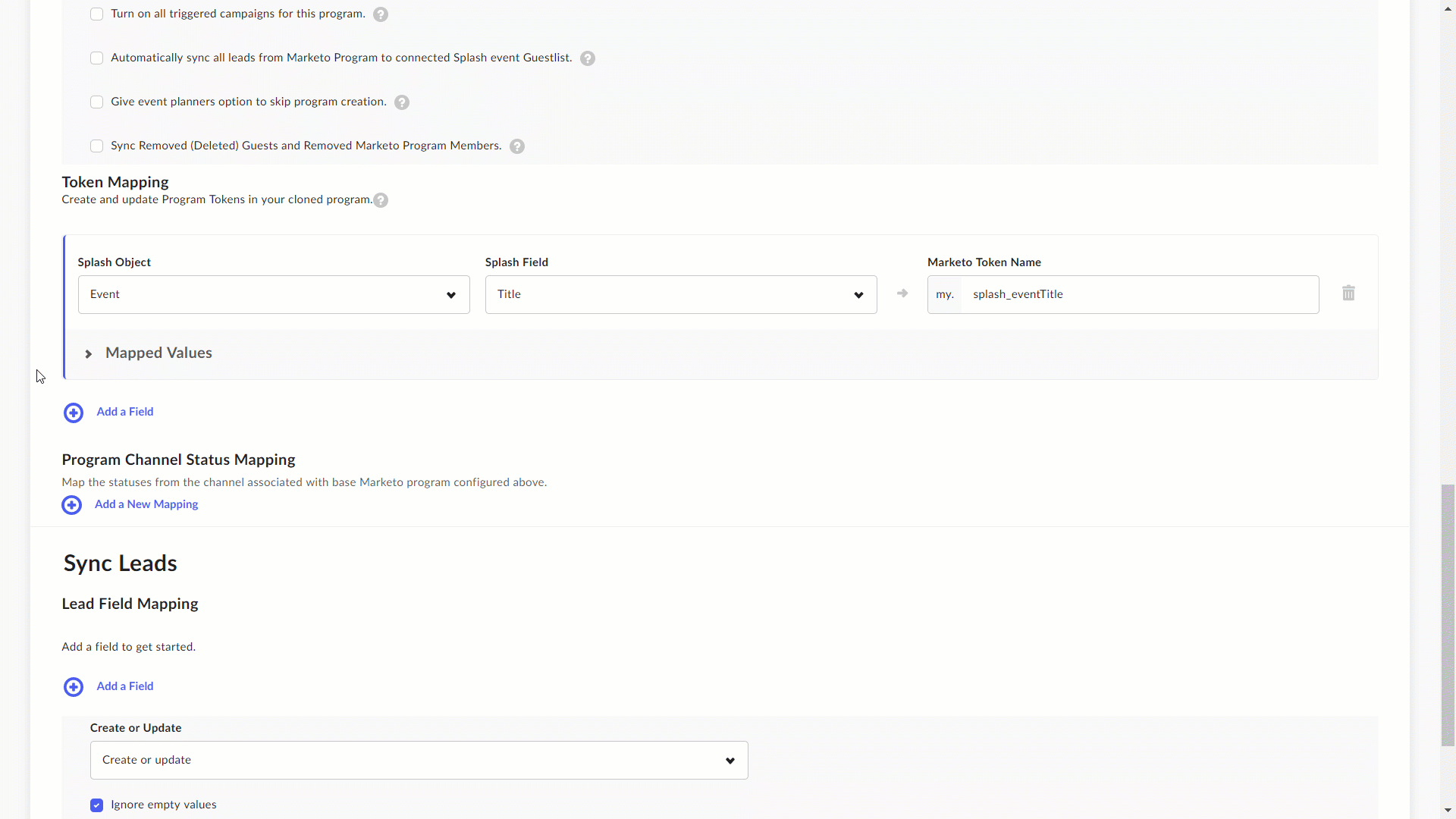This screenshot has width=1456, height=819.
Task: Open help for Sync Removed Guests option
Action: 517,146
